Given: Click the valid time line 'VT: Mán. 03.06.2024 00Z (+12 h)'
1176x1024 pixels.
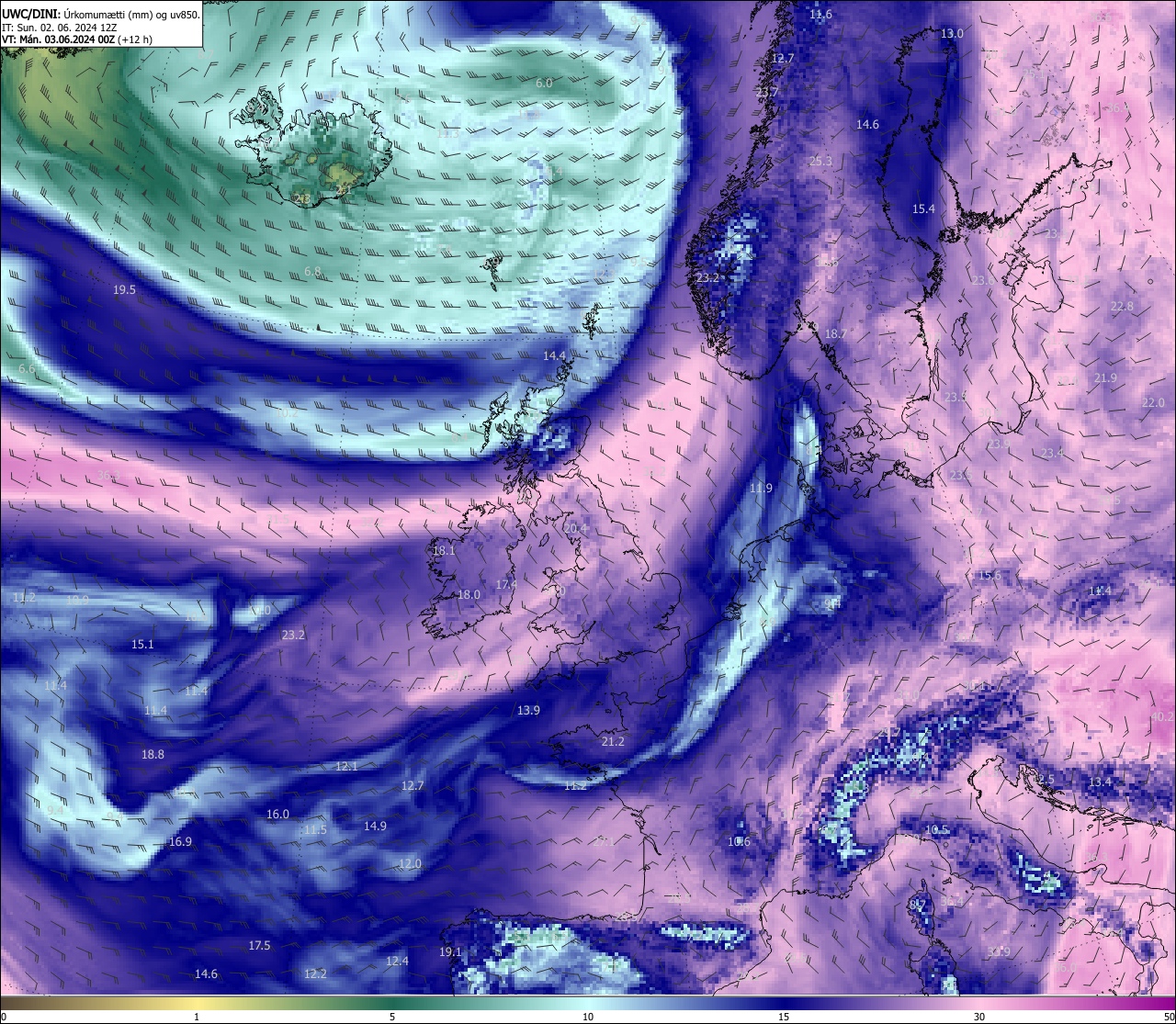Looking at the screenshot, I should tap(77, 39).
